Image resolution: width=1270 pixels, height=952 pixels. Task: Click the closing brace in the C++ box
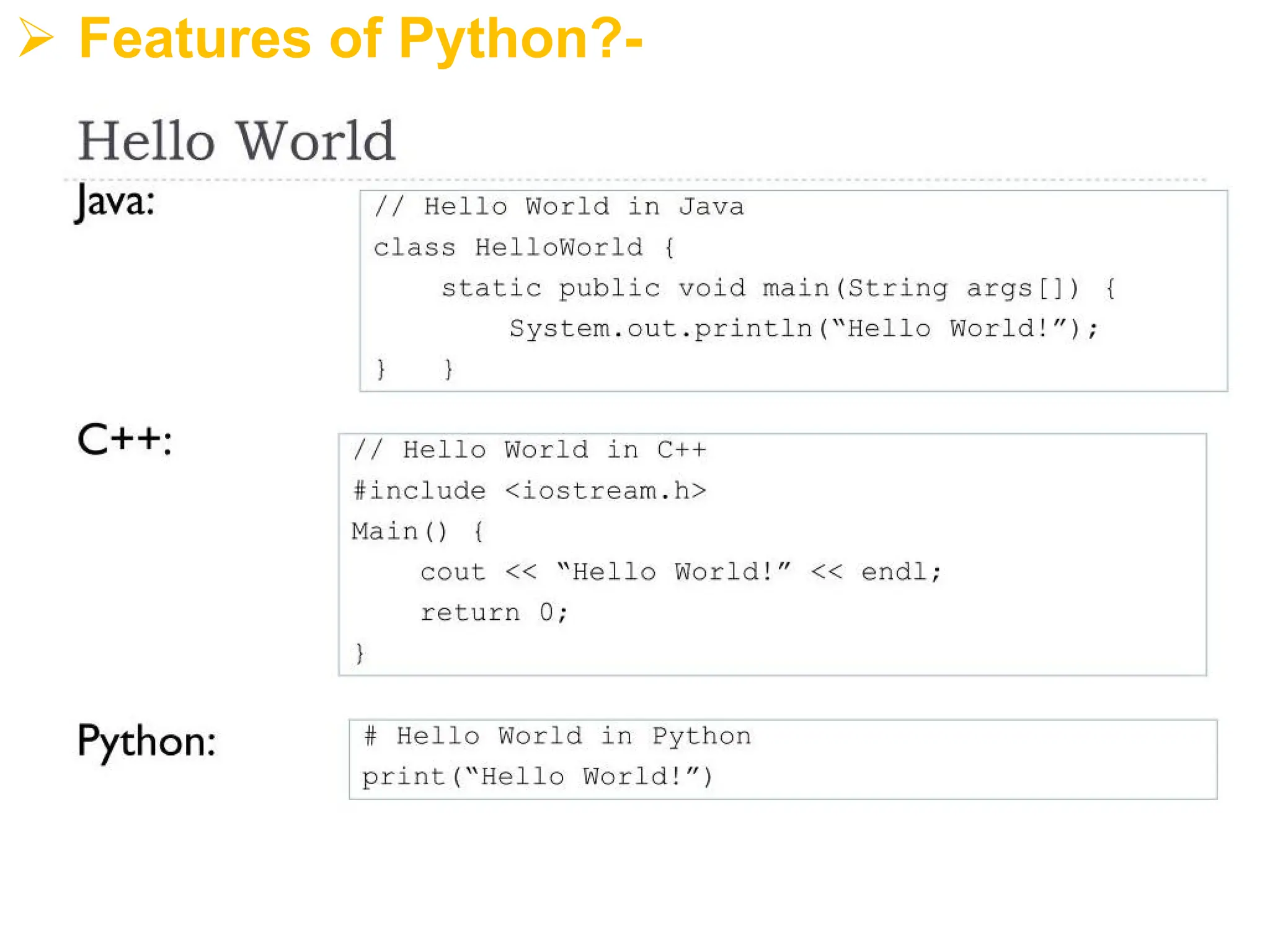tap(359, 653)
